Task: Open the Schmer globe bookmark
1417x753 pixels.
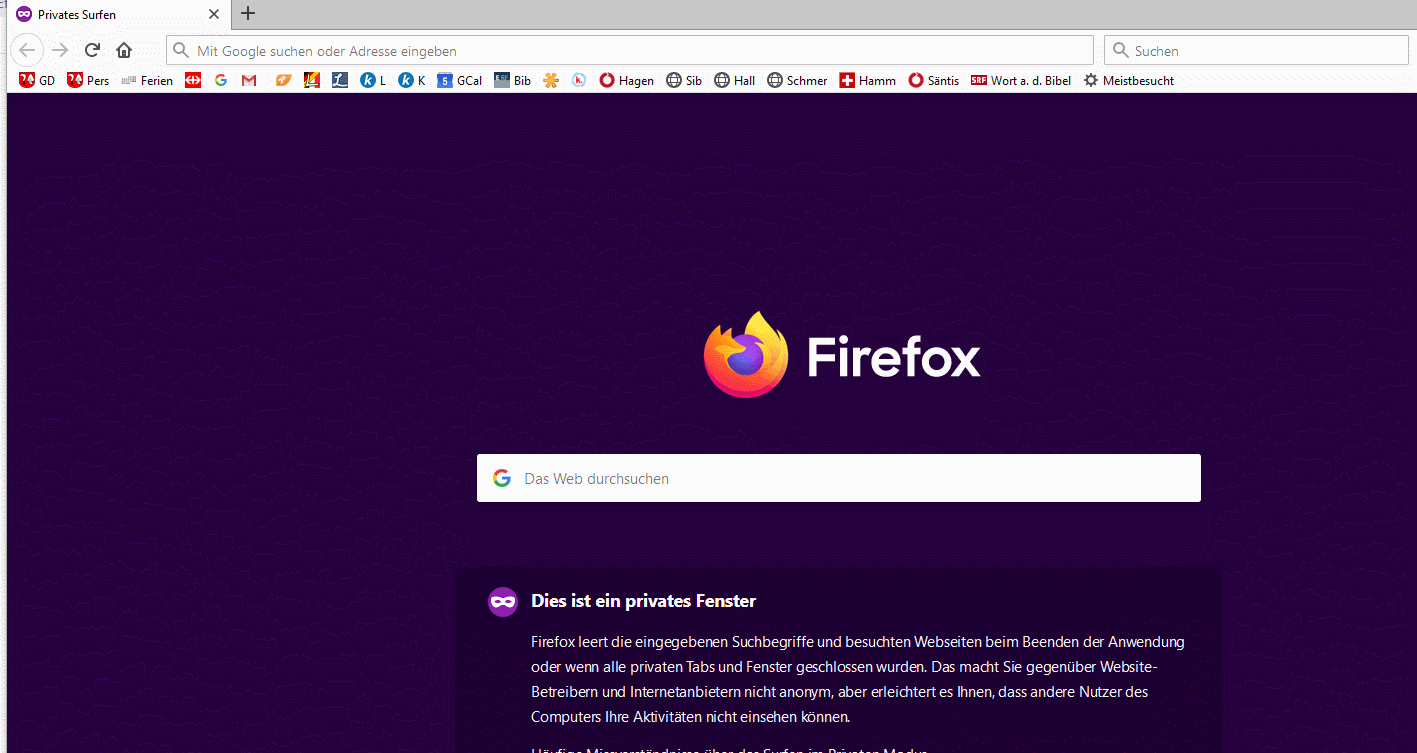Action: point(797,81)
